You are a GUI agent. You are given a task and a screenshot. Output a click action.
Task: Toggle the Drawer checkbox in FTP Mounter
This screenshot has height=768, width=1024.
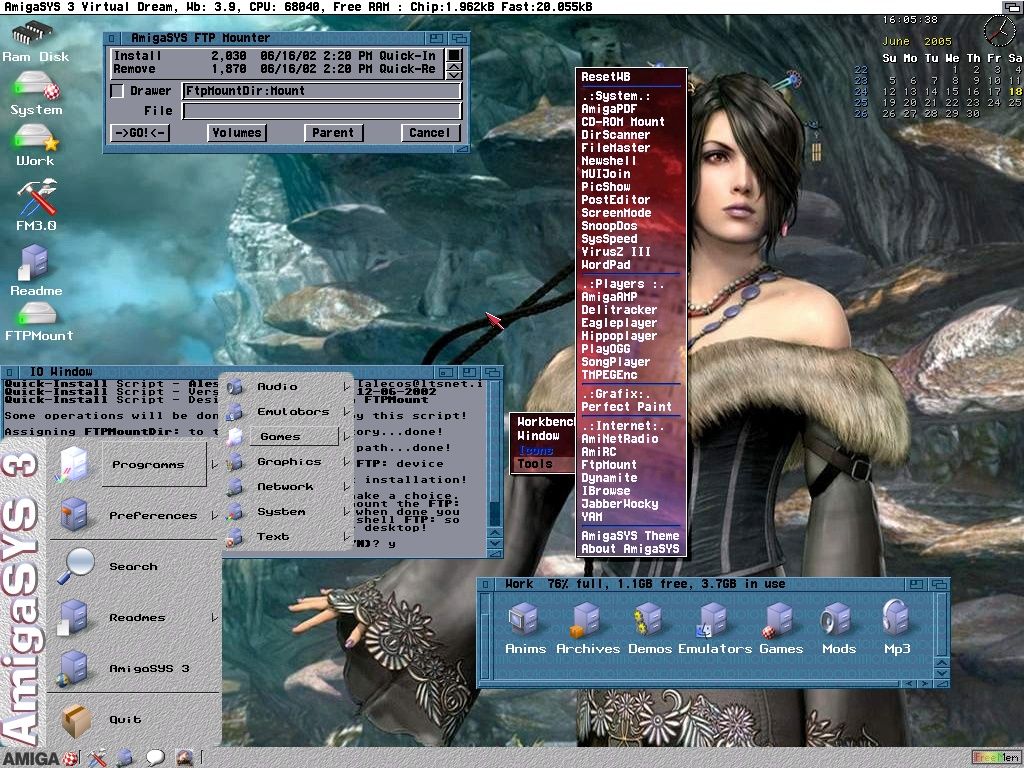click(117, 91)
